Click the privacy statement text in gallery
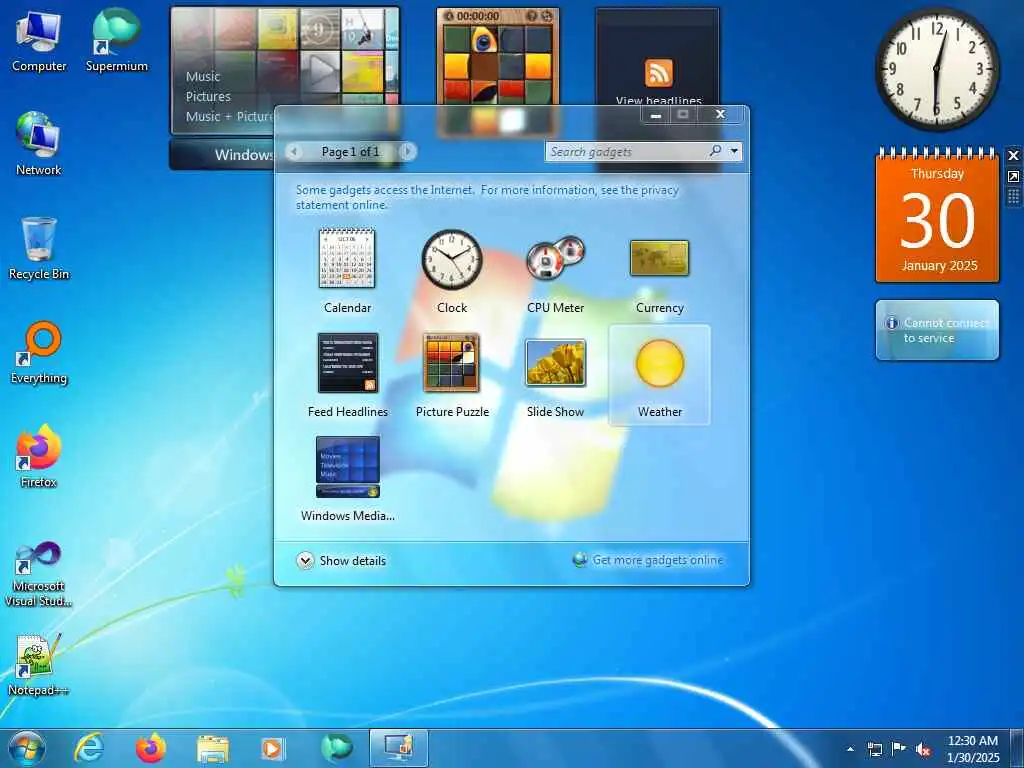Viewport: 1024px width, 768px height. [487, 197]
